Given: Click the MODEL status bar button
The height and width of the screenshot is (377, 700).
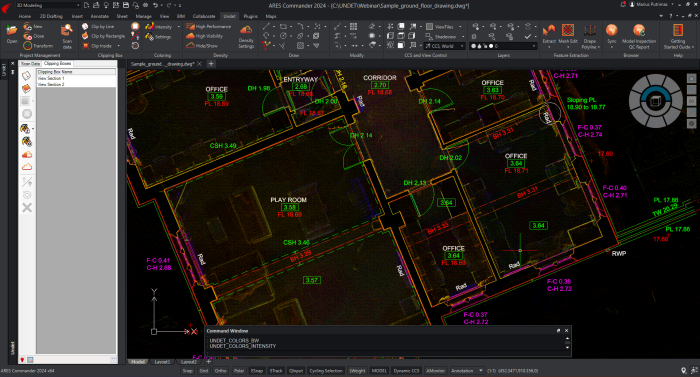Looking at the screenshot, I should 379,371.
